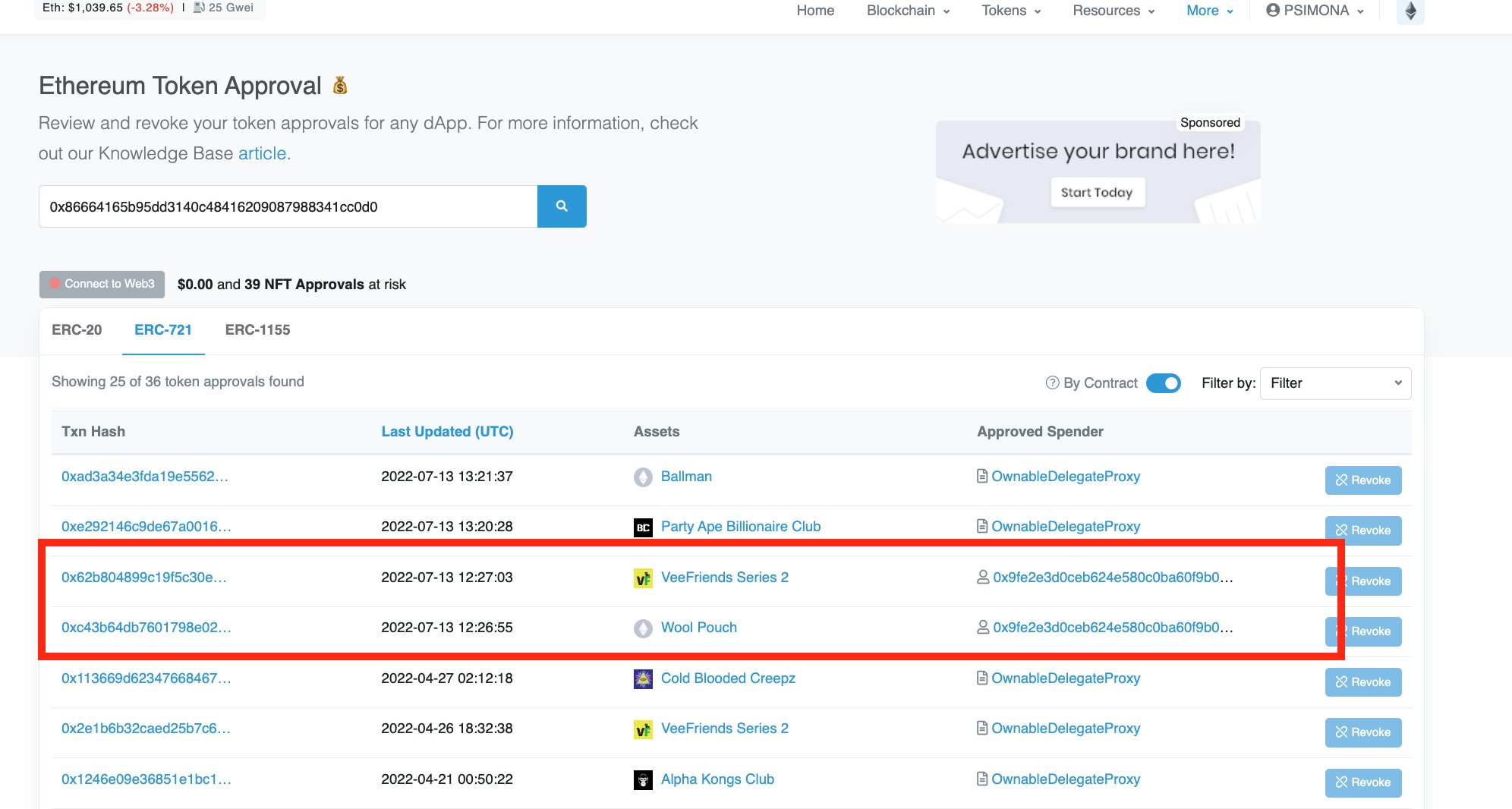Viewport: 1512px width, 809px height.
Task: Switch to the ERC-20 tab
Action: tap(77, 330)
